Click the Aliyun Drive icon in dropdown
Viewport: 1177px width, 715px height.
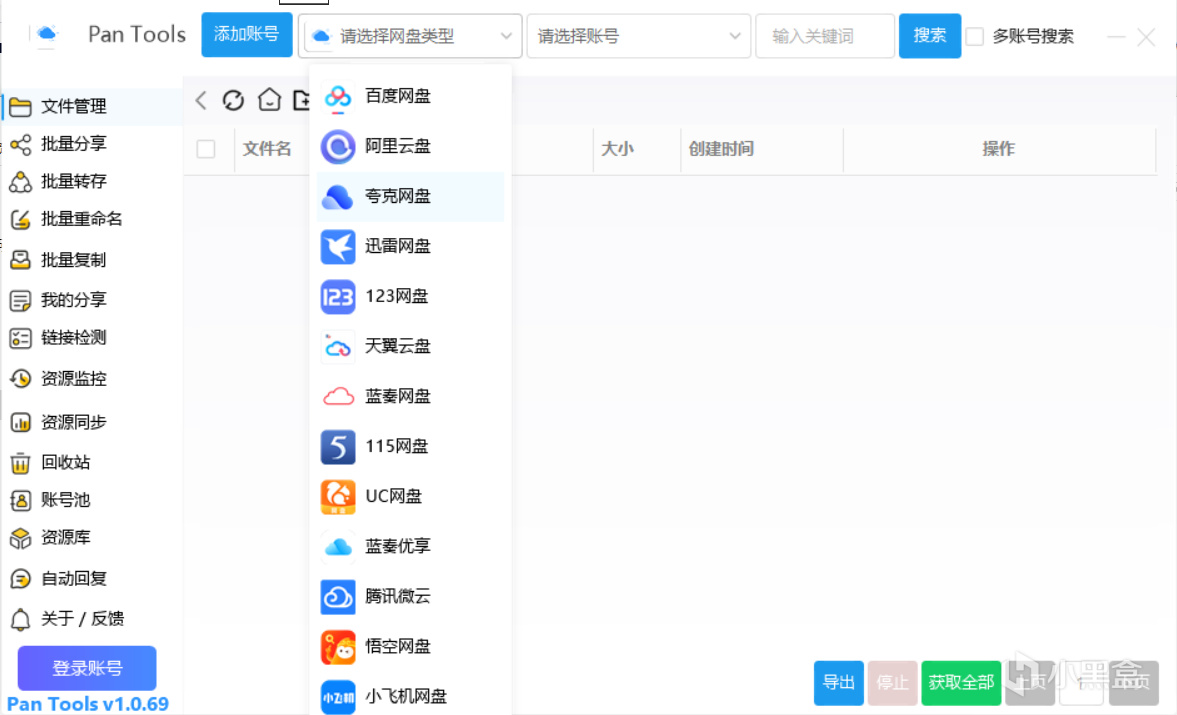click(338, 146)
